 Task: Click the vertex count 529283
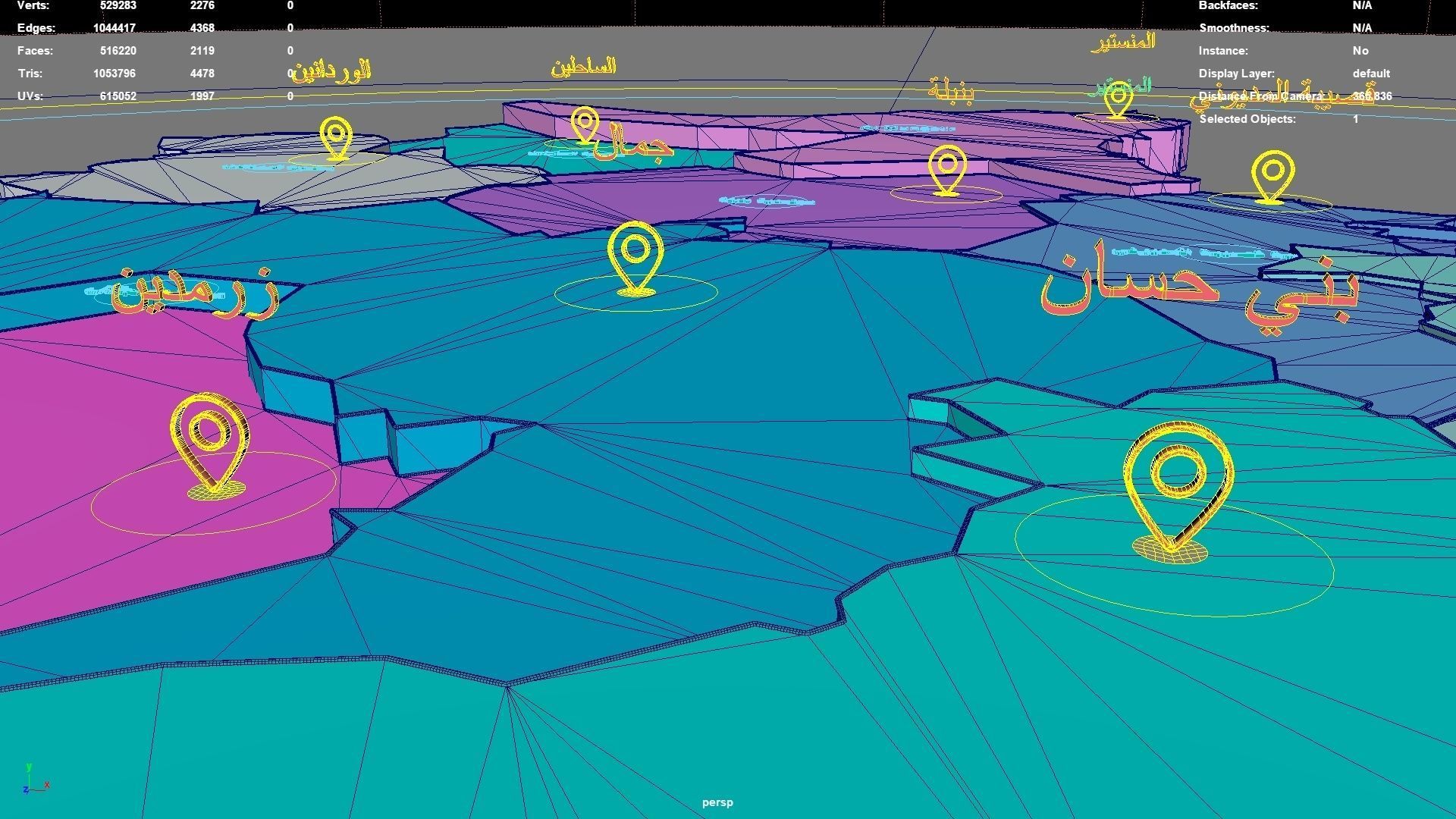point(118,5)
